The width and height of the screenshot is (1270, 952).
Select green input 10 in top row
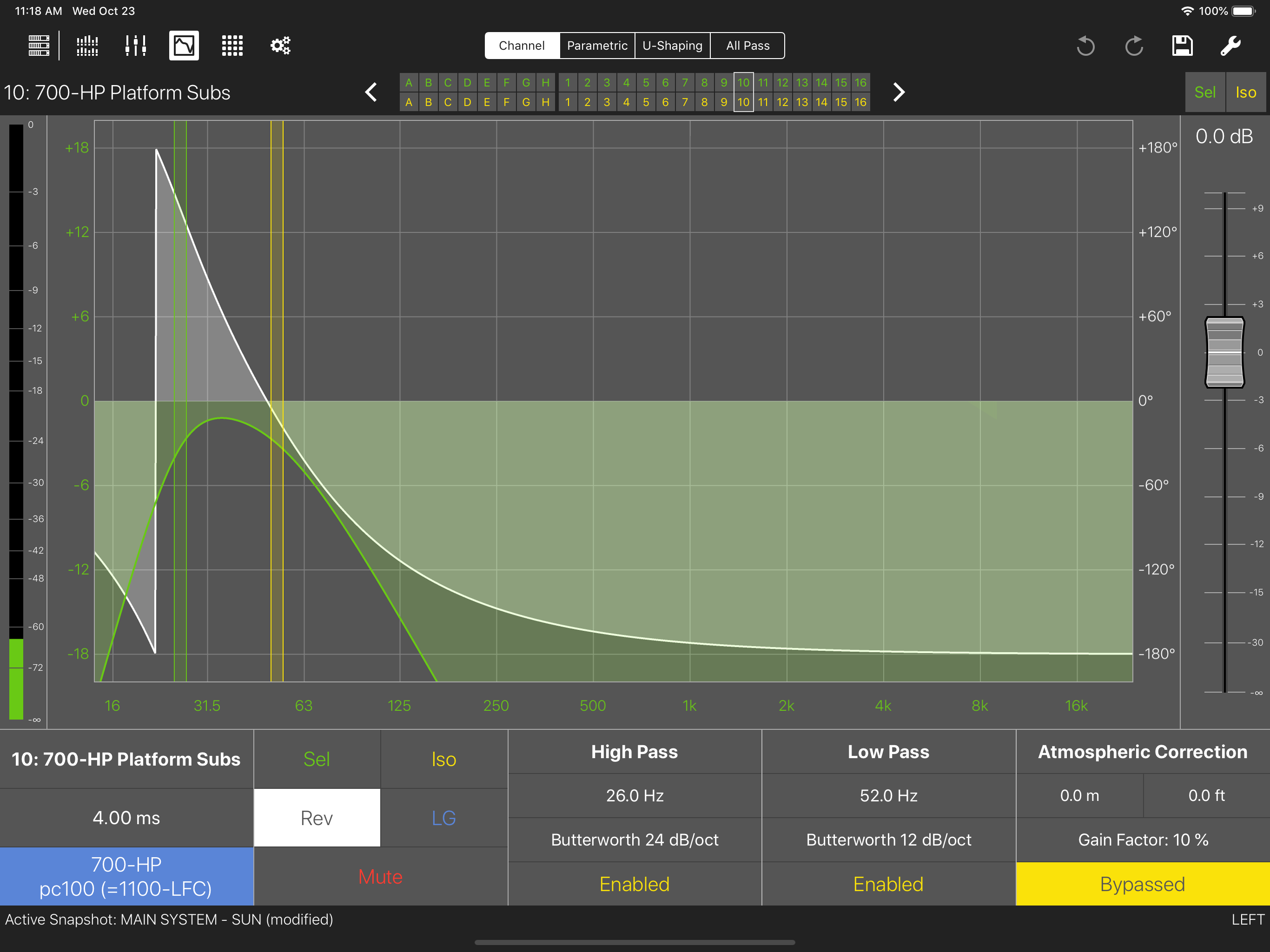click(743, 82)
